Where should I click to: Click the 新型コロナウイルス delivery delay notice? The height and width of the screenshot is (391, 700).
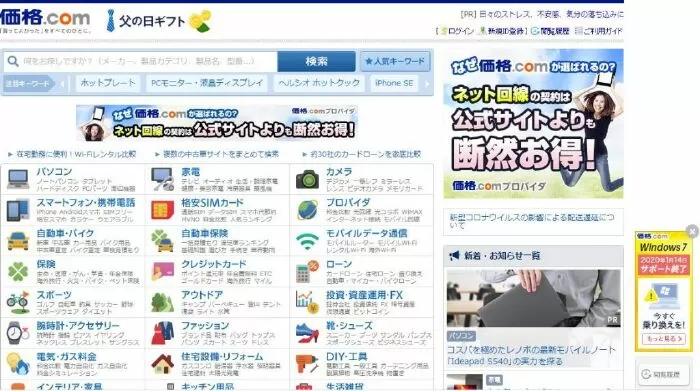[x=532, y=221]
